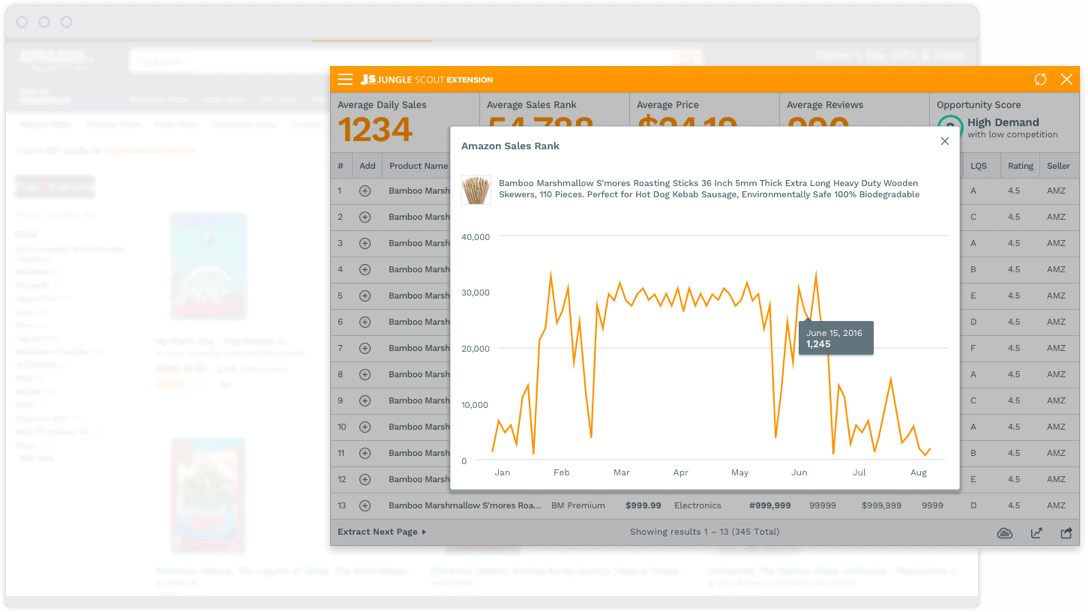Expand Extract Next Page arrow link
The image size is (1088, 612).
[x=382, y=532]
